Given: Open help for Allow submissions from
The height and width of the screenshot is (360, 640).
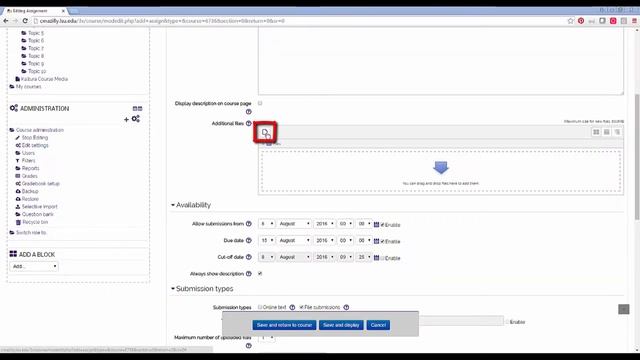Looking at the screenshot, I should pos(249,224).
